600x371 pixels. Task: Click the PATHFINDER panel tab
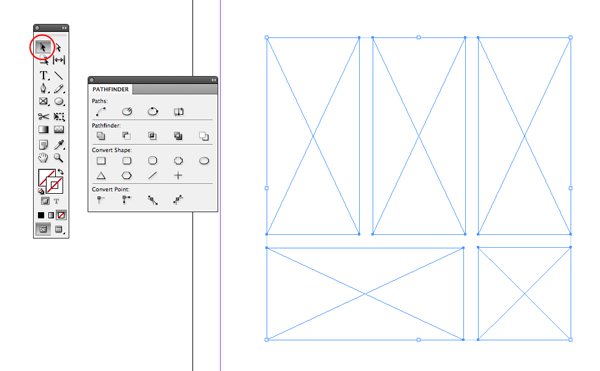(x=110, y=89)
